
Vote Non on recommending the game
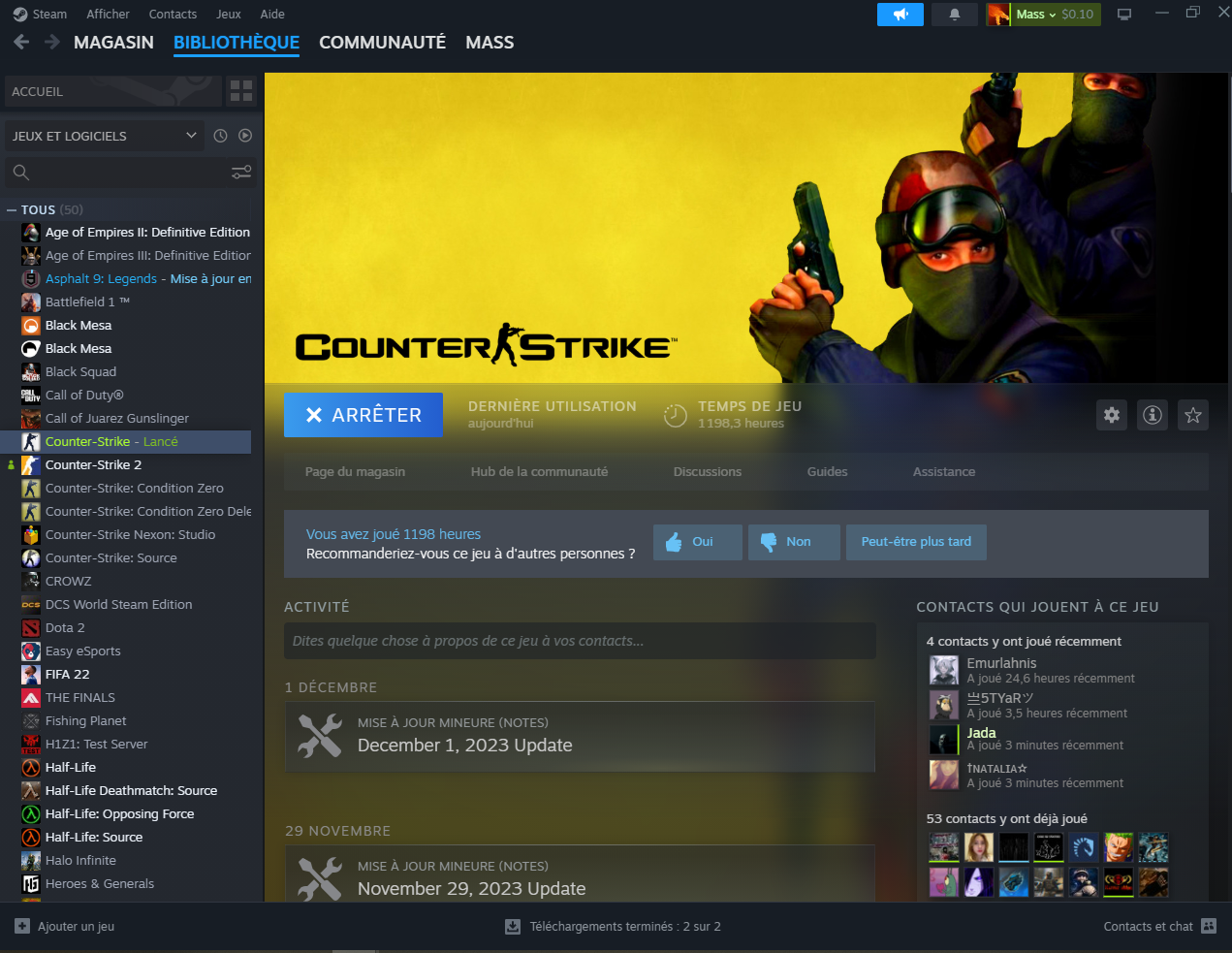click(x=793, y=542)
